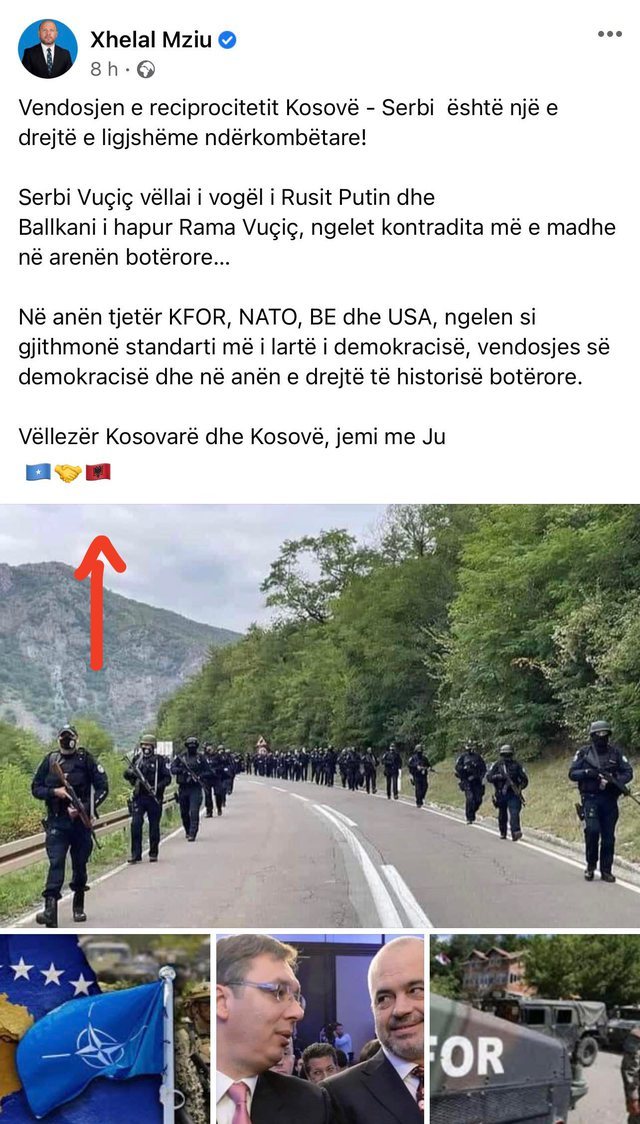Click the red Albanian flag emoji
640x1124 pixels.
coord(98,472)
